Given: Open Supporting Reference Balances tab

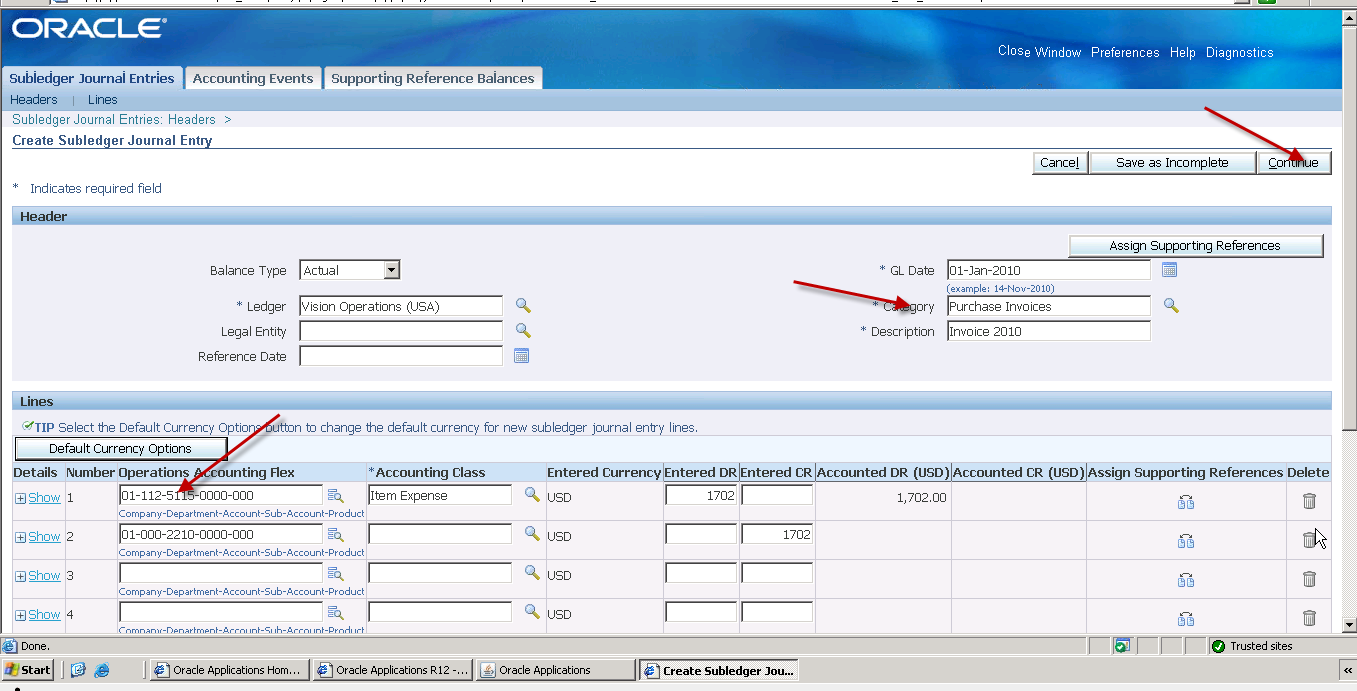Looking at the screenshot, I should click(433, 78).
